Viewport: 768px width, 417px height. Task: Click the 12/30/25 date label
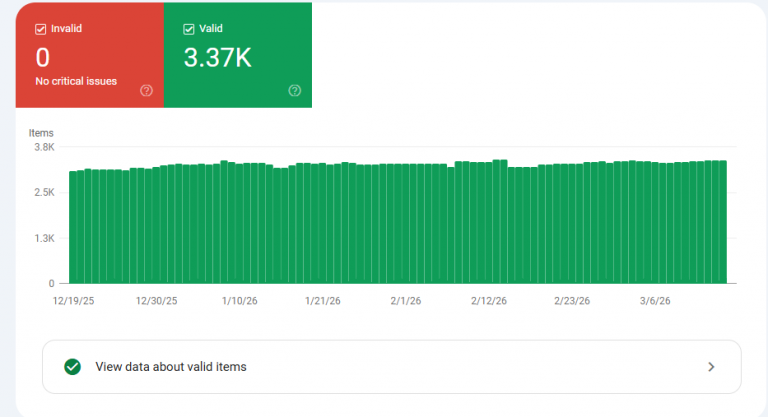point(156,300)
